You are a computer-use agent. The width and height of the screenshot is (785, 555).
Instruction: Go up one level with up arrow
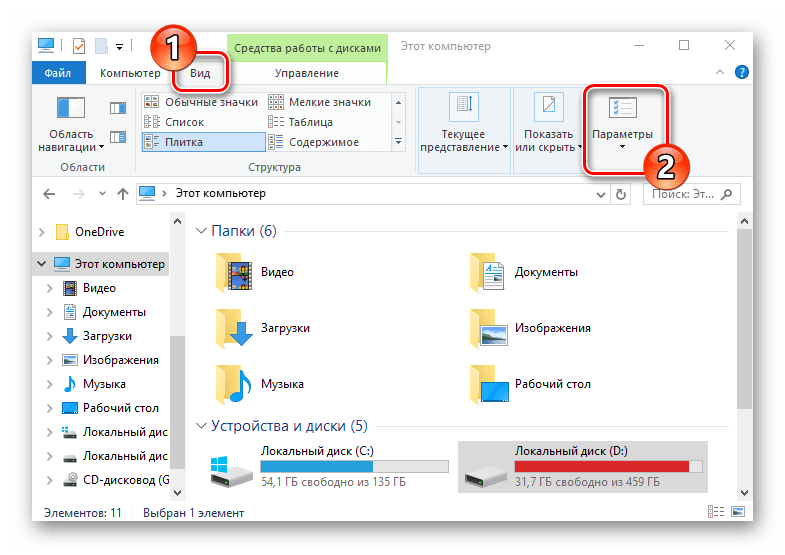(123, 194)
